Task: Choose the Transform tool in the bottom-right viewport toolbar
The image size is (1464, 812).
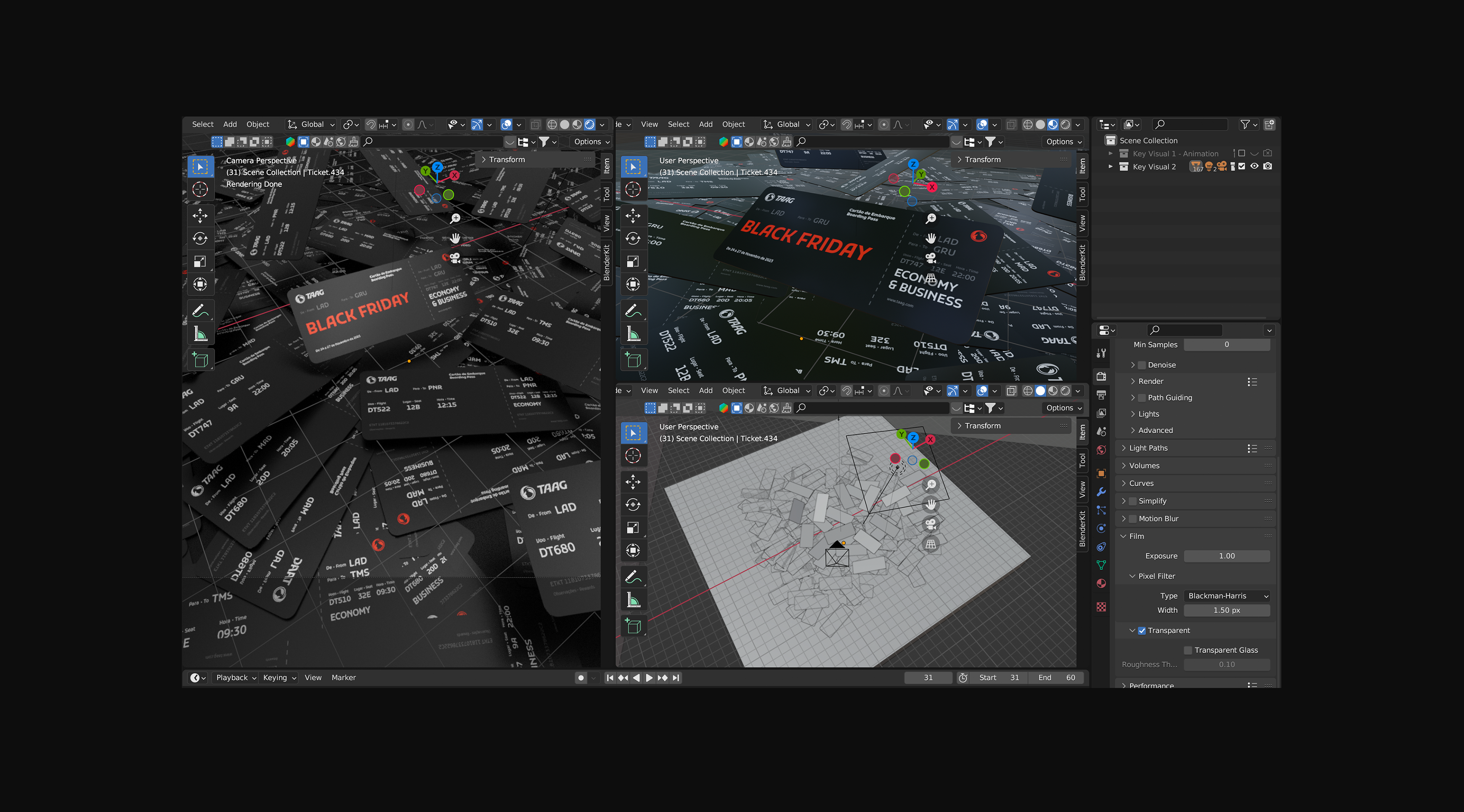Action: point(633,550)
